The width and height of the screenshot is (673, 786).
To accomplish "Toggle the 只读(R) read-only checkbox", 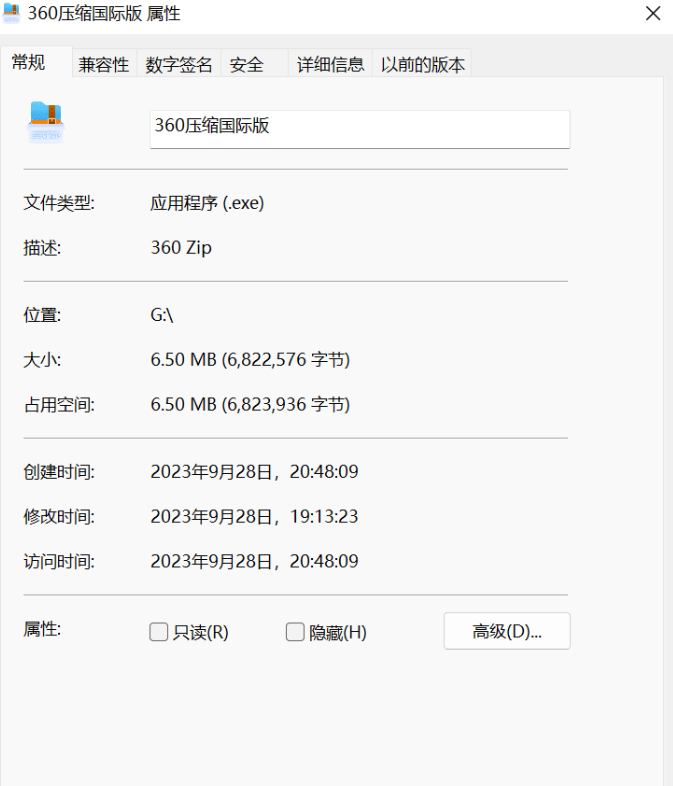I will click(x=158, y=632).
